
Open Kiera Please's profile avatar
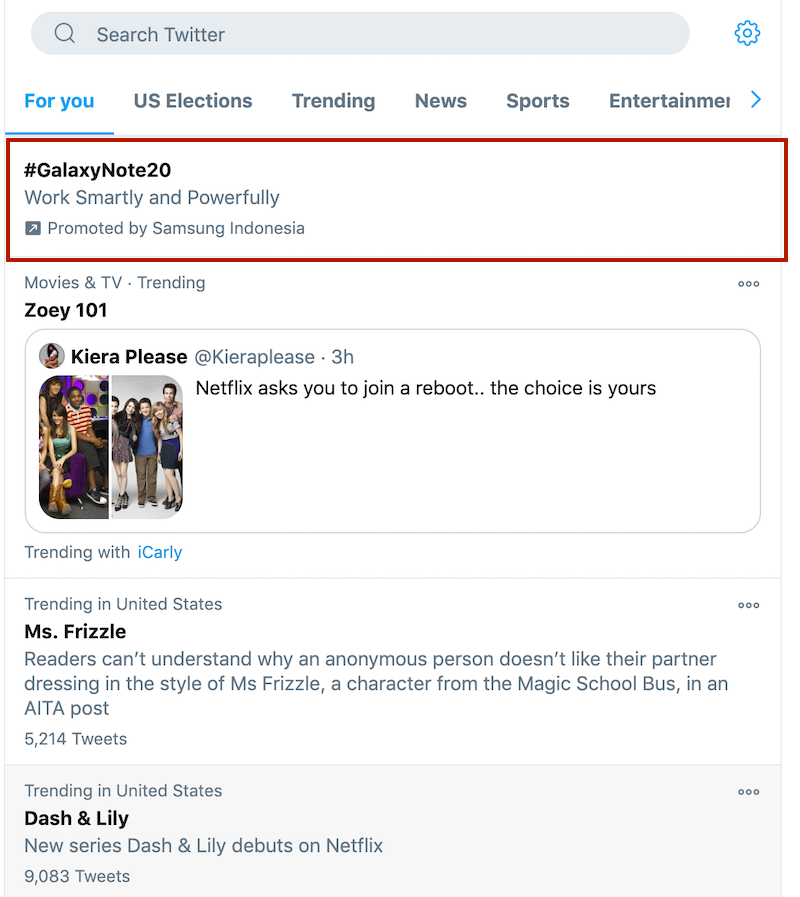pos(52,357)
